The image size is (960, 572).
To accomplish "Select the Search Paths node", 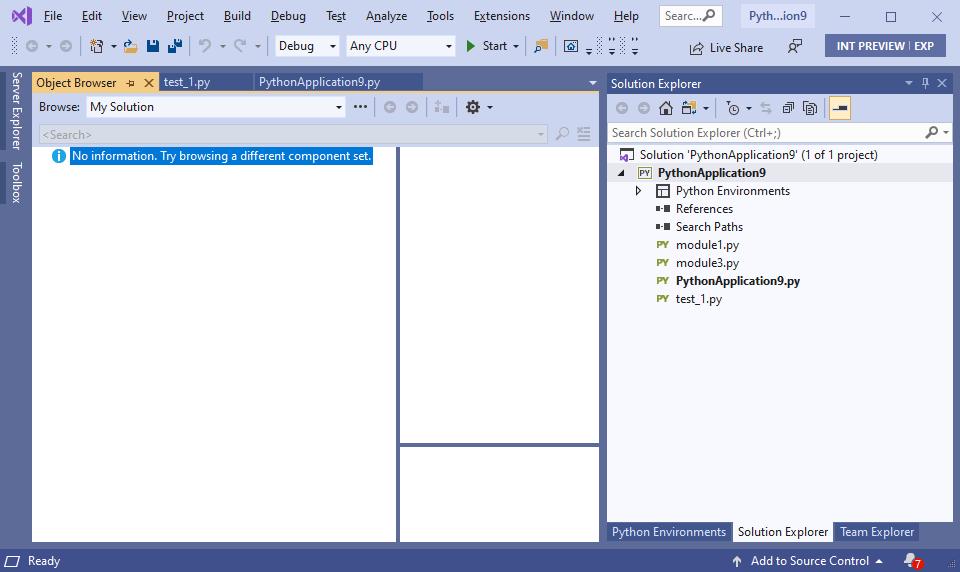I will pos(709,227).
